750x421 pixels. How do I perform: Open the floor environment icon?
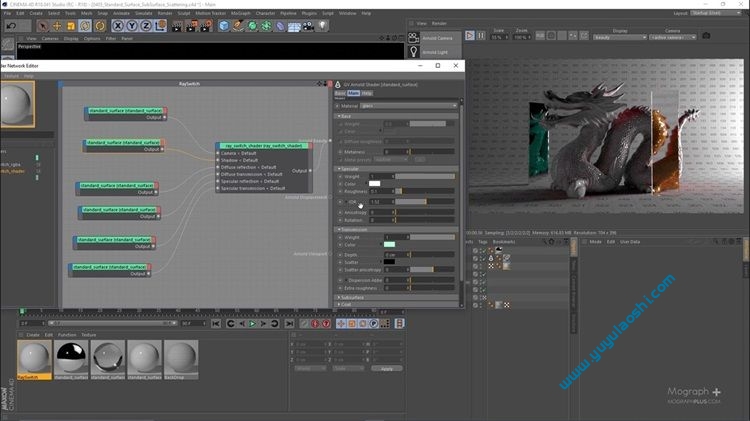(x=294, y=26)
